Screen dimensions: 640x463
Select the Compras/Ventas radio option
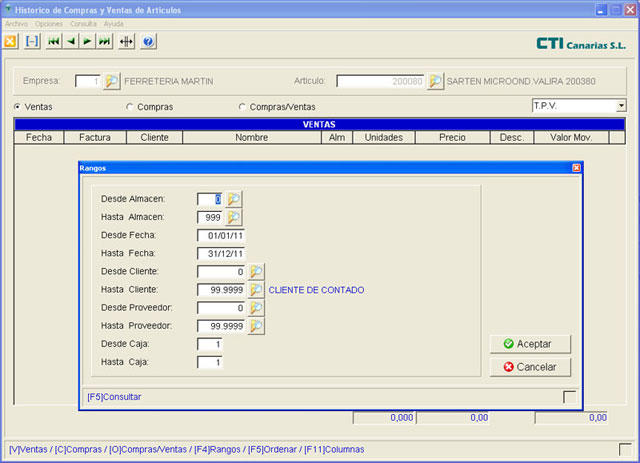coord(242,106)
